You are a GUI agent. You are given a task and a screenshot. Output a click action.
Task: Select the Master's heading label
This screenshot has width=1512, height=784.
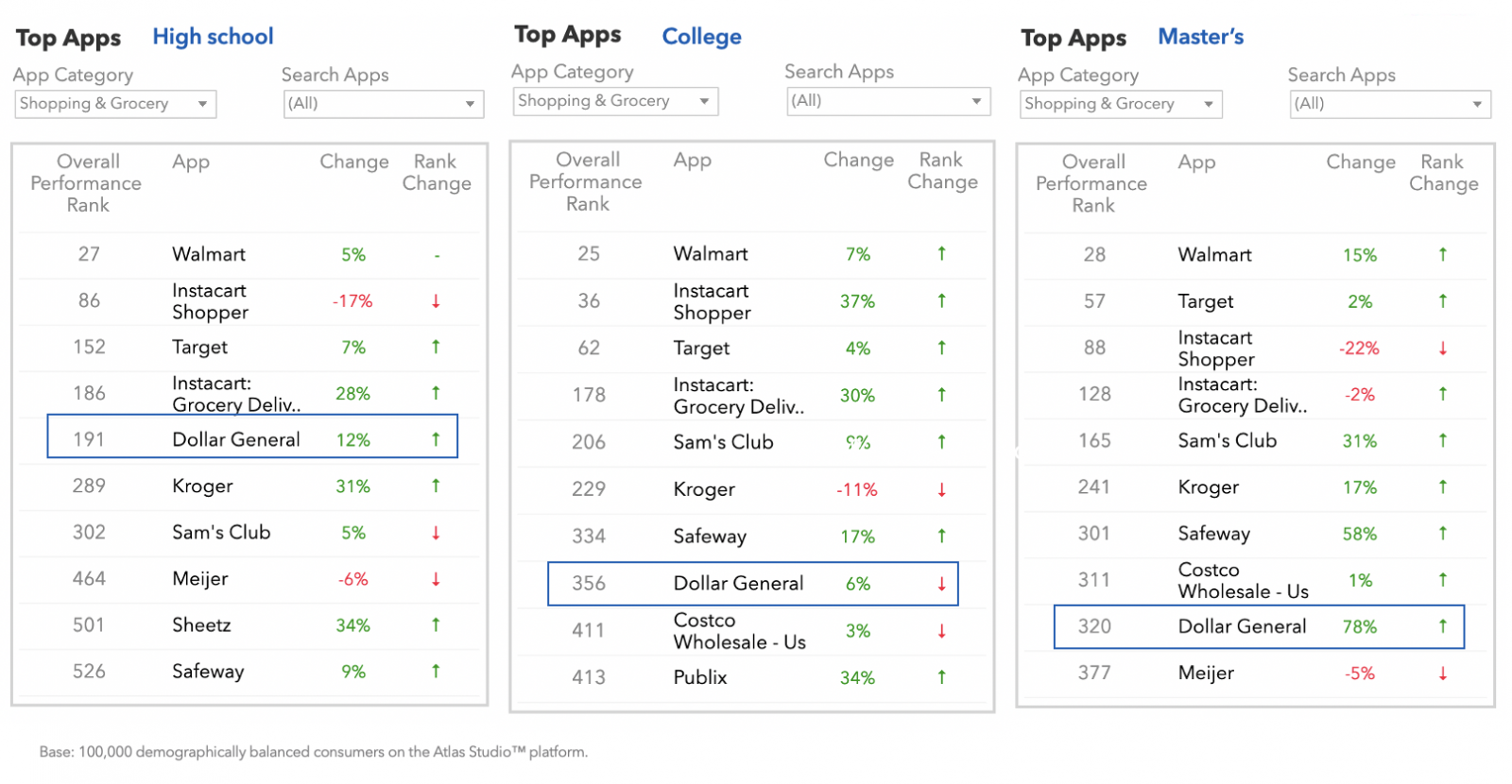1200,37
